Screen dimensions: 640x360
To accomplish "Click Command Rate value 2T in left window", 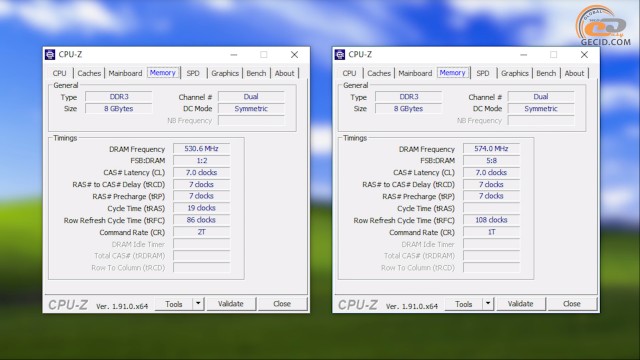I will 202,232.
